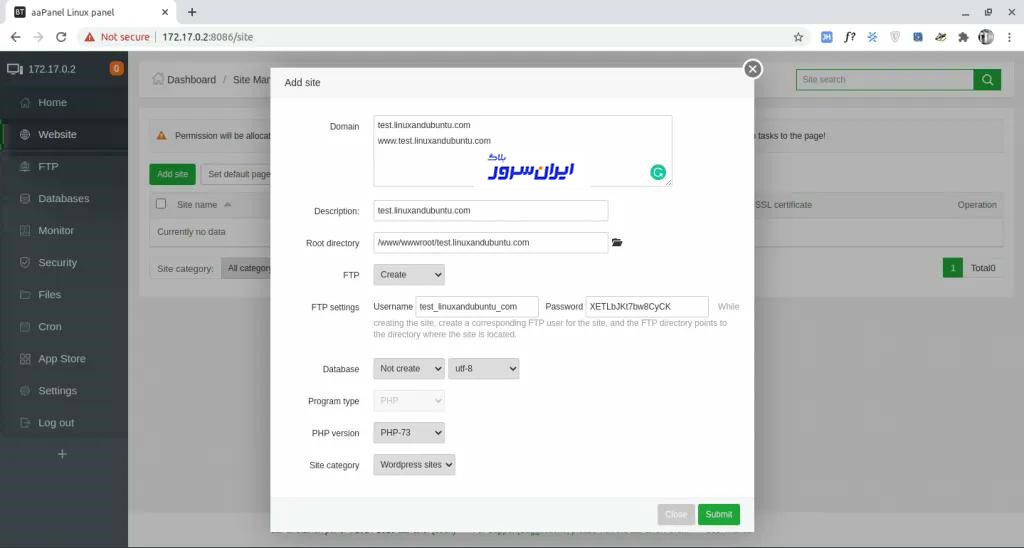Close the Add site dialog via X icon
This screenshot has width=1024, height=548.
[752, 69]
